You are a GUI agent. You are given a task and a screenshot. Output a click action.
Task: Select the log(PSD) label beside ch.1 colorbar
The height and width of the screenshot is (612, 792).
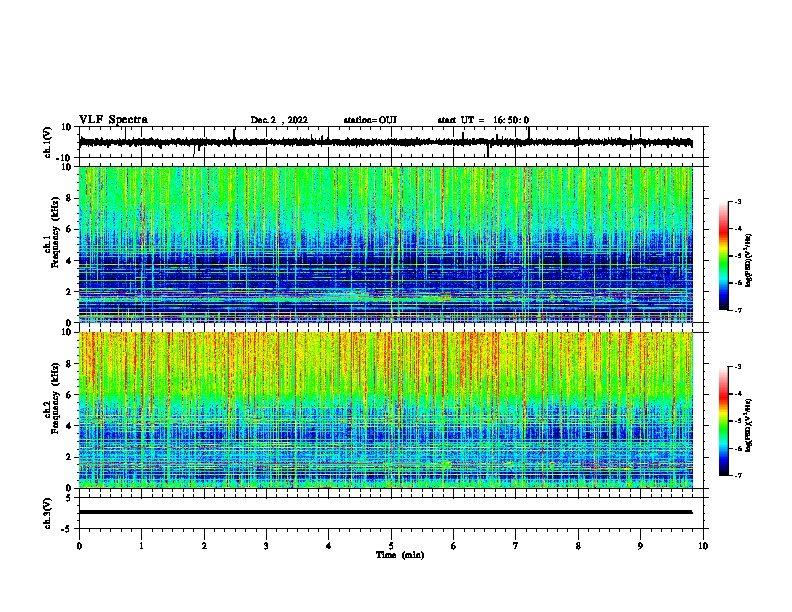[x=749, y=260]
